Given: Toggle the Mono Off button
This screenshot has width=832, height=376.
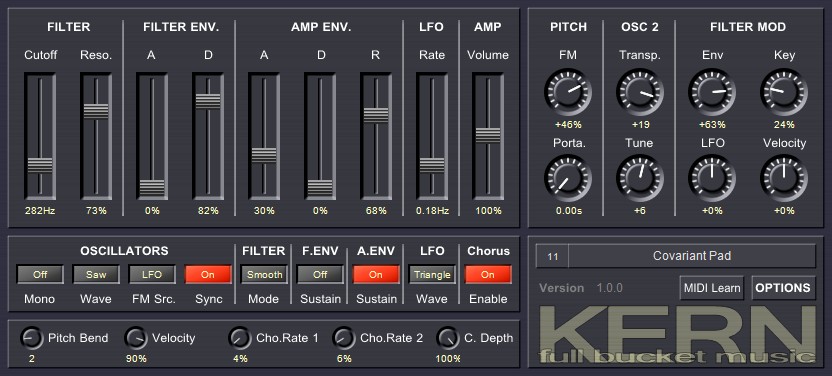Looking at the screenshot, I should (x=40, y=275).
